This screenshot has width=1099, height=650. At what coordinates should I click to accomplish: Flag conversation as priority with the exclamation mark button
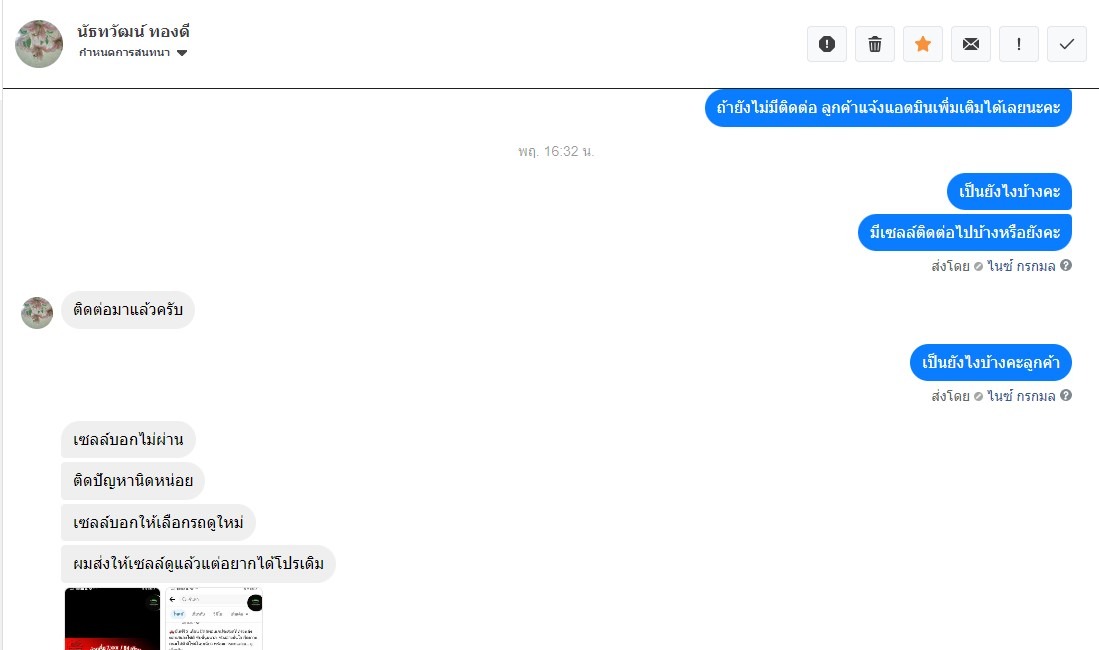(1018, 44)
